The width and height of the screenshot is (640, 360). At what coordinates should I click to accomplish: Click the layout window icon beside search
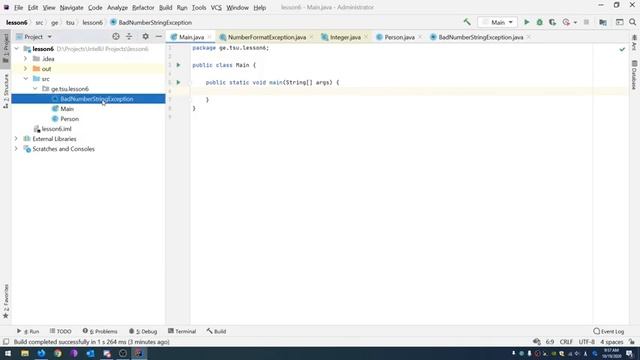[x=620, y=22]
